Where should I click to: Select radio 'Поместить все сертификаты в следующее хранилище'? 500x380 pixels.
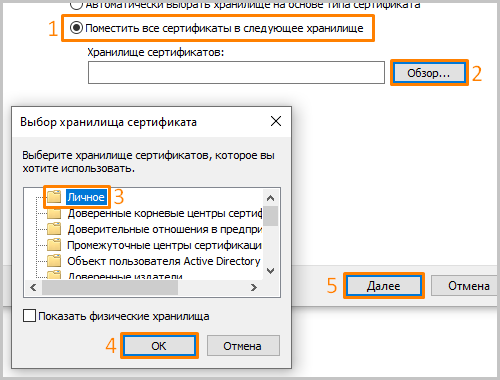(x=76, y=28)
